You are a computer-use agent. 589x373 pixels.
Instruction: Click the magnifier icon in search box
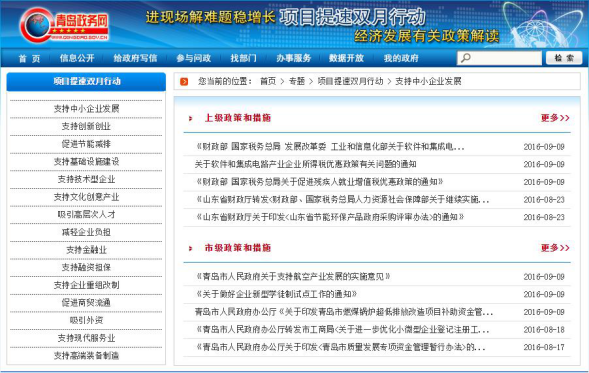(x=466, y=58)
